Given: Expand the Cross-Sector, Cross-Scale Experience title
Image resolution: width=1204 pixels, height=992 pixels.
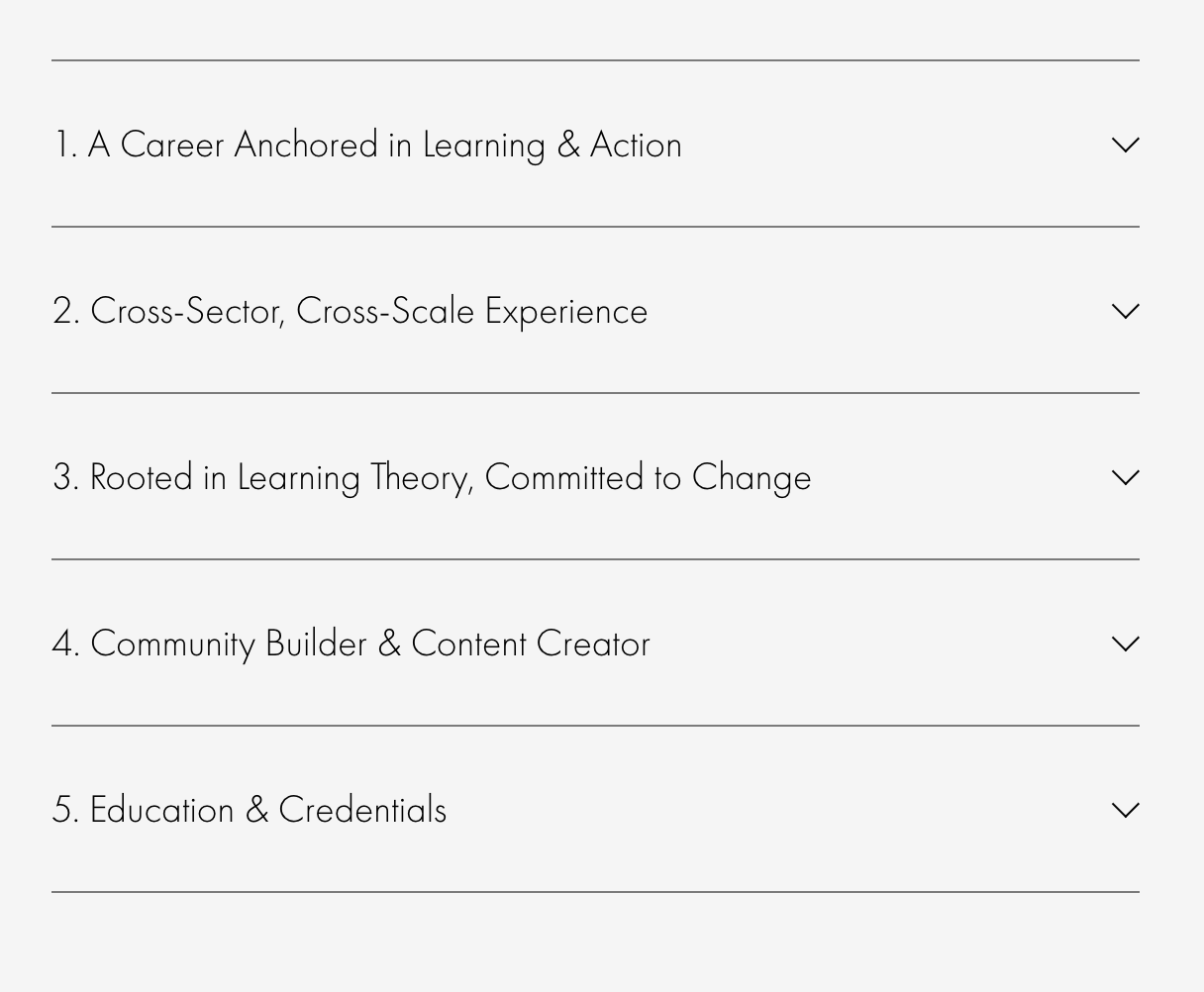Looking at the screenshot, I should [350, 311].
